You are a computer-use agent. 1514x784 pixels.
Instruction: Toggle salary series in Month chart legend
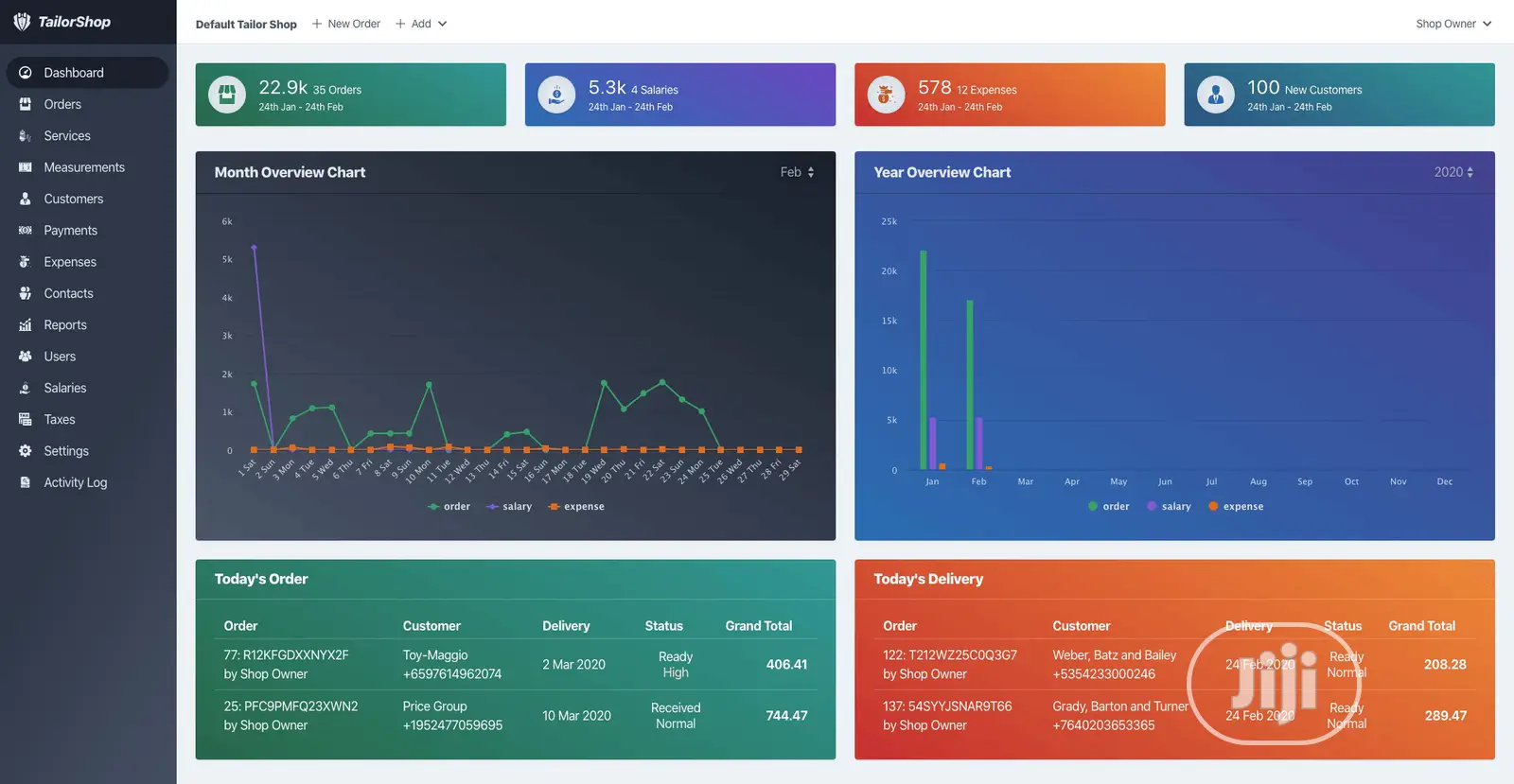point(509,507)
